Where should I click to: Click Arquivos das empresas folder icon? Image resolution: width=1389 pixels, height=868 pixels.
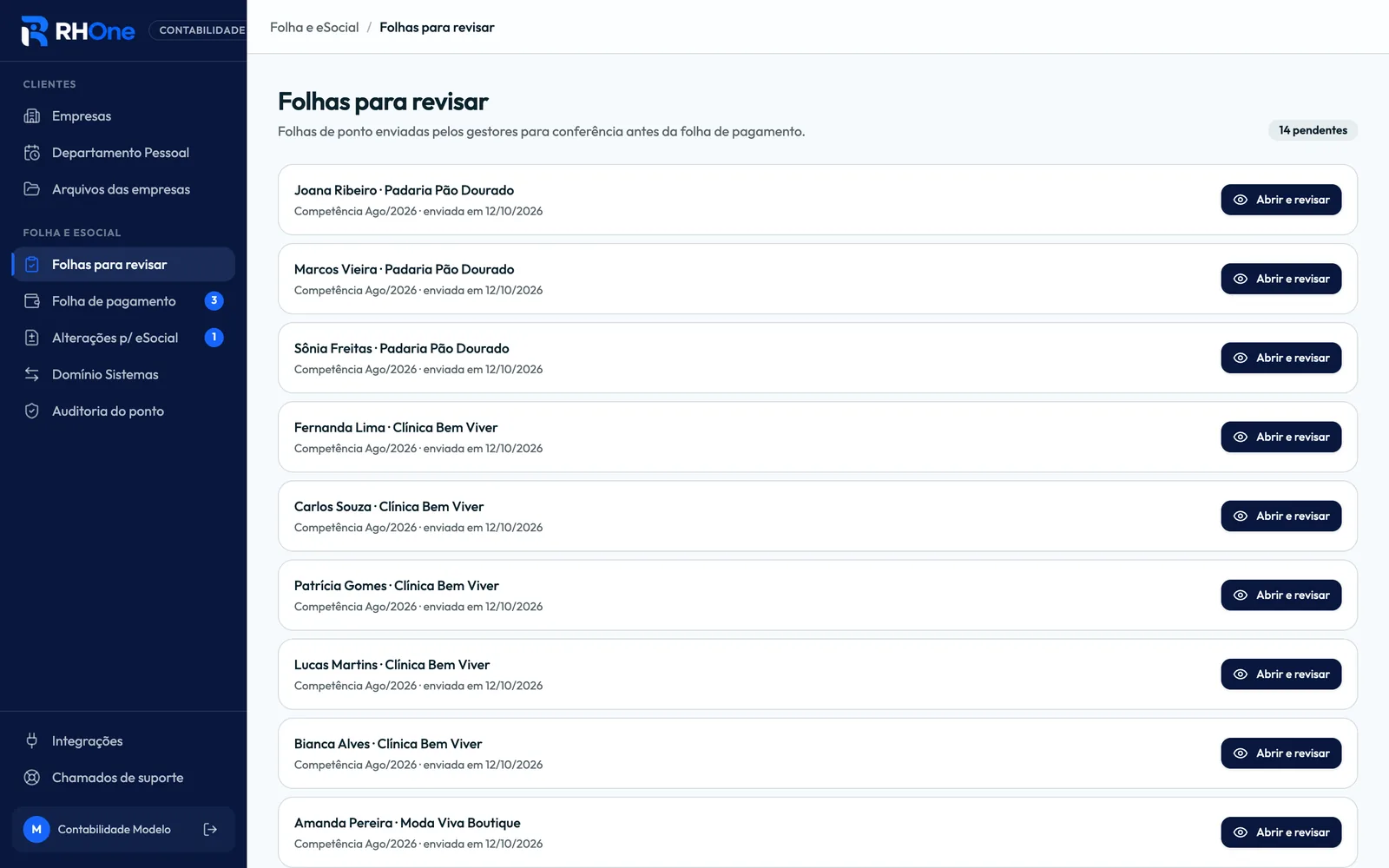[32, 189]
